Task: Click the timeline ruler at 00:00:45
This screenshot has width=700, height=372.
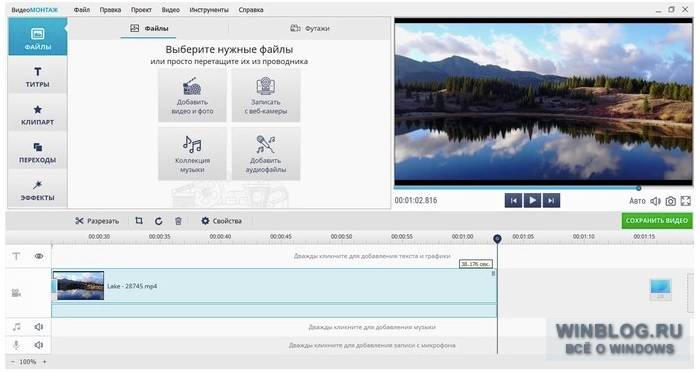Action: coord(281,237)
